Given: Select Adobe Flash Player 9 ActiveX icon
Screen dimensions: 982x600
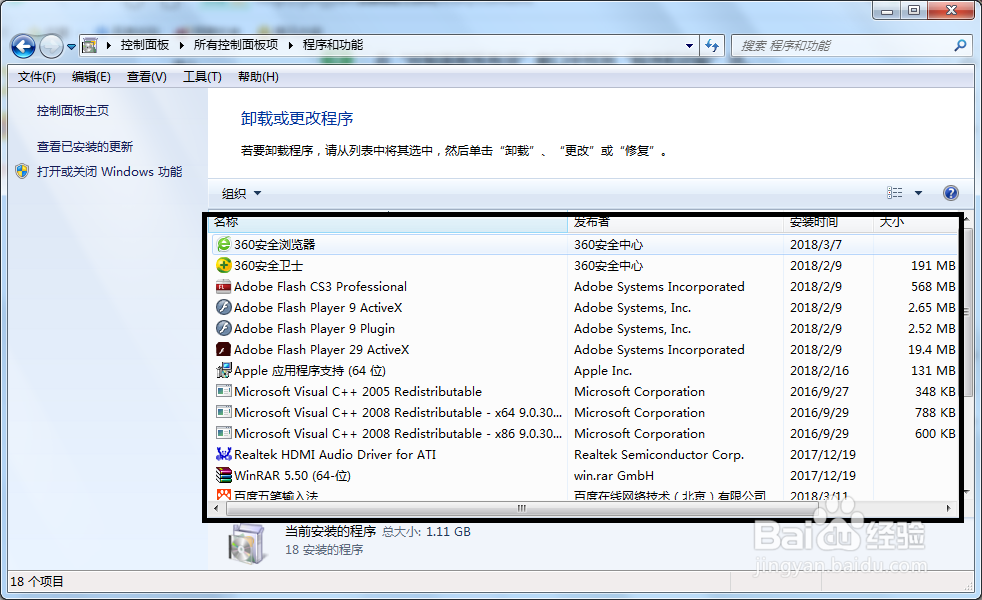Looking at the screenshot, I should click(224, 308).
